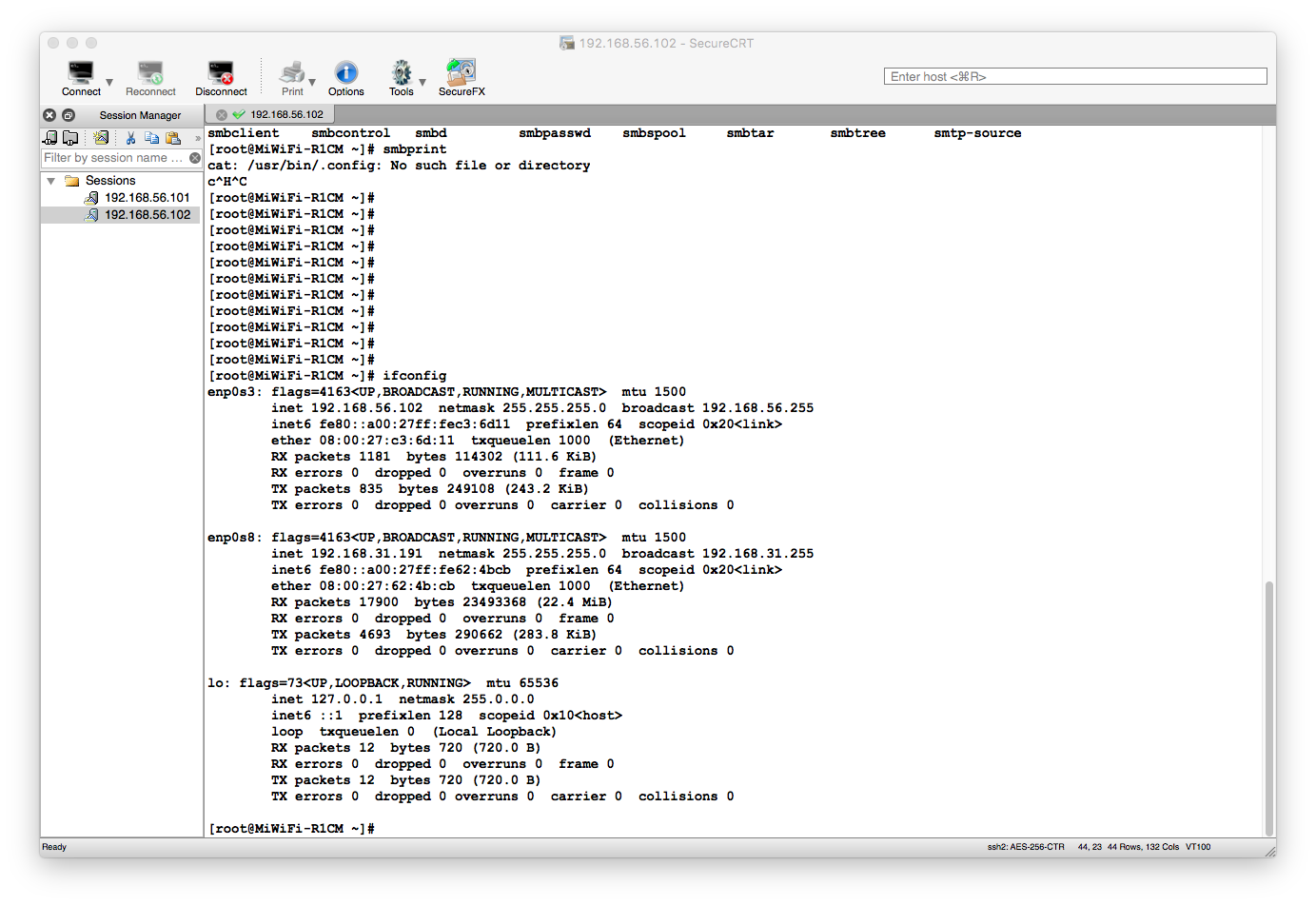
Task: Click the Ready status text
Action: coord(54,847)
